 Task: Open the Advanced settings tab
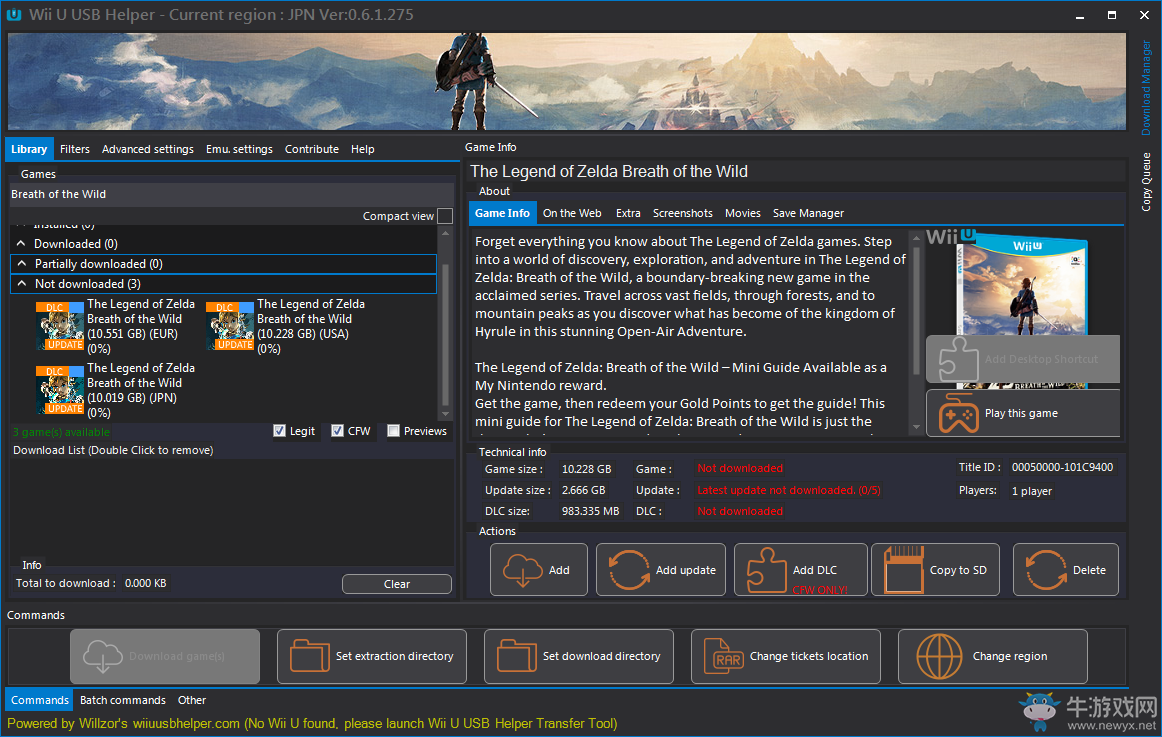147,149
